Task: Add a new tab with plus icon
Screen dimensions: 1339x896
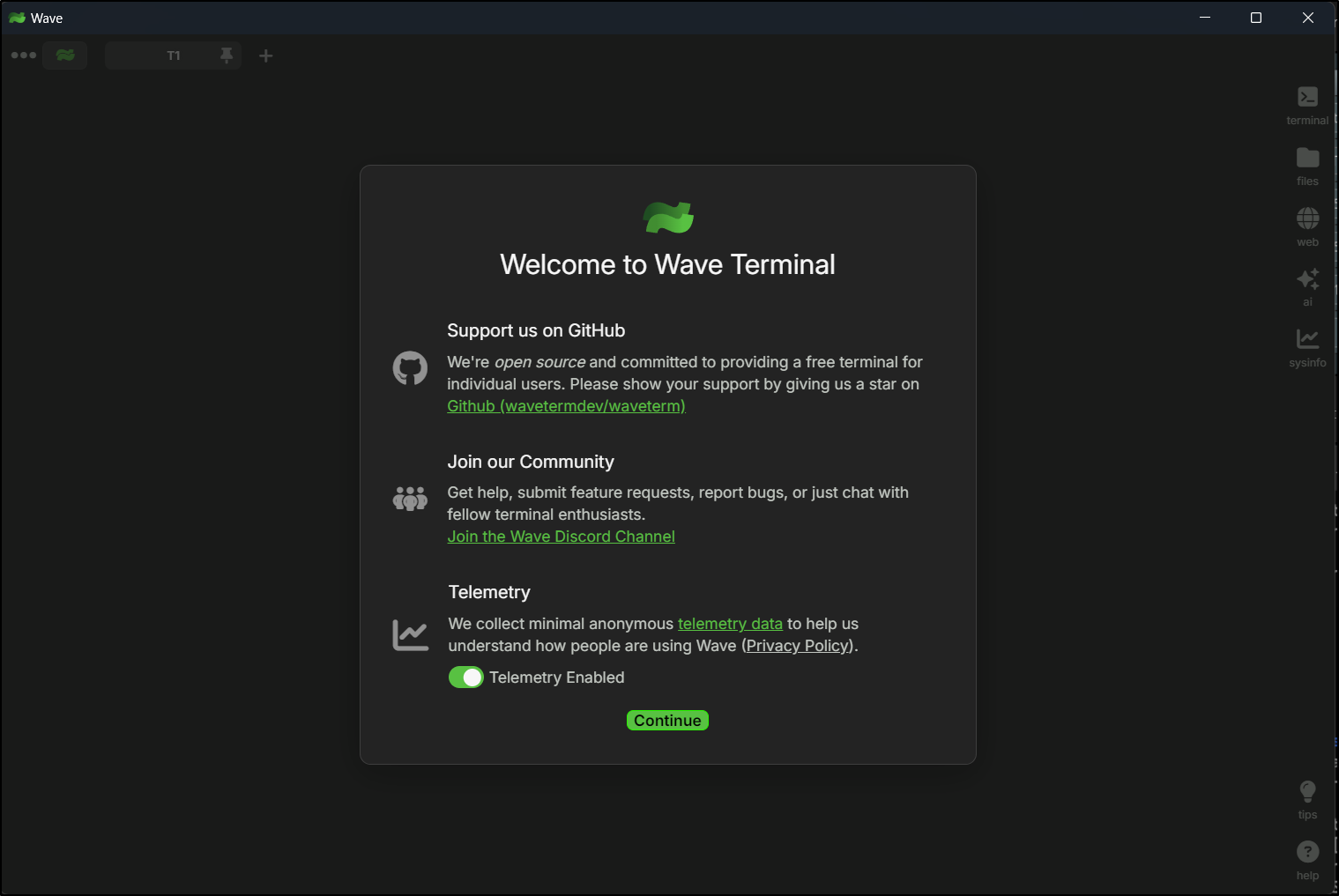Action: [x=265, y=56]
